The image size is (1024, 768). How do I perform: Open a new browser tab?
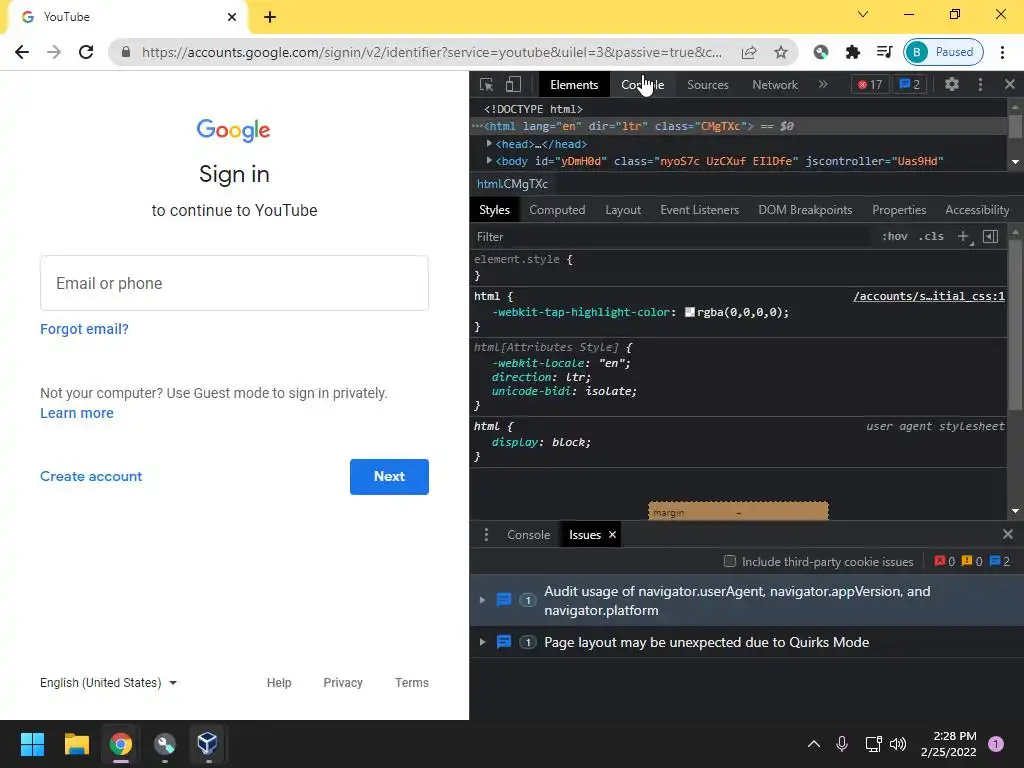270,17
